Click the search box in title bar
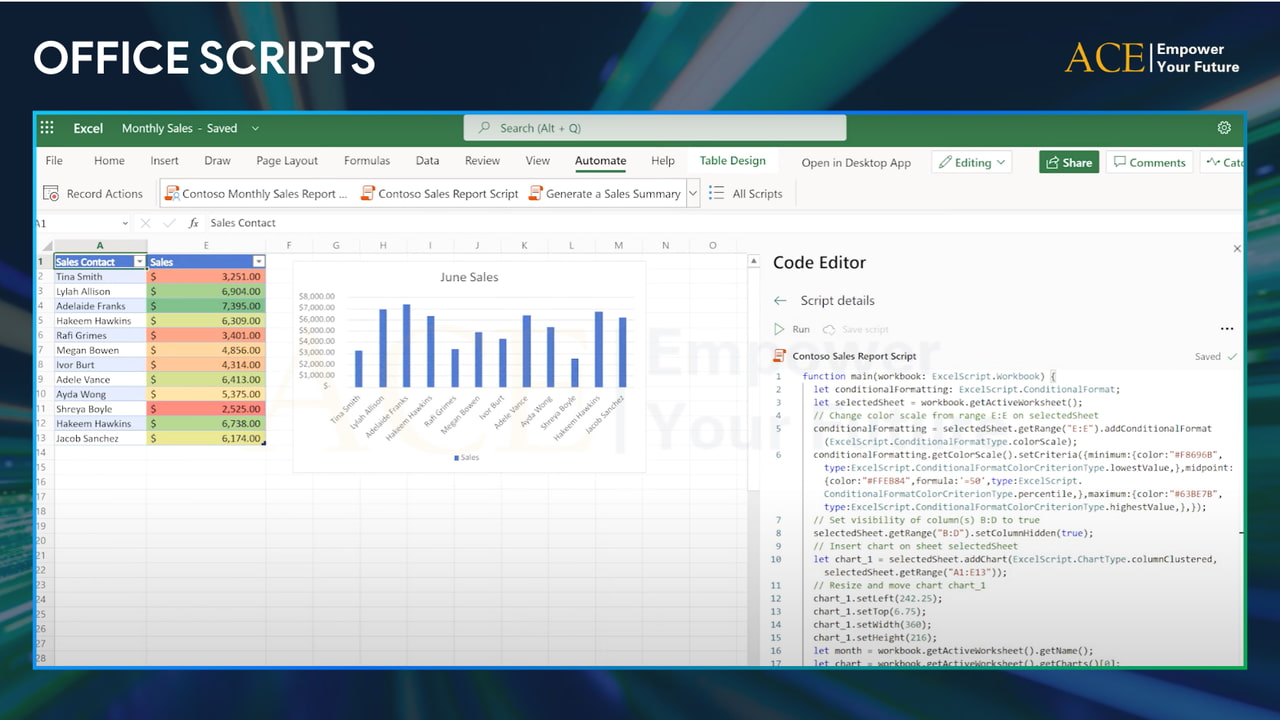1280x720 pixels. pos(655,128)
